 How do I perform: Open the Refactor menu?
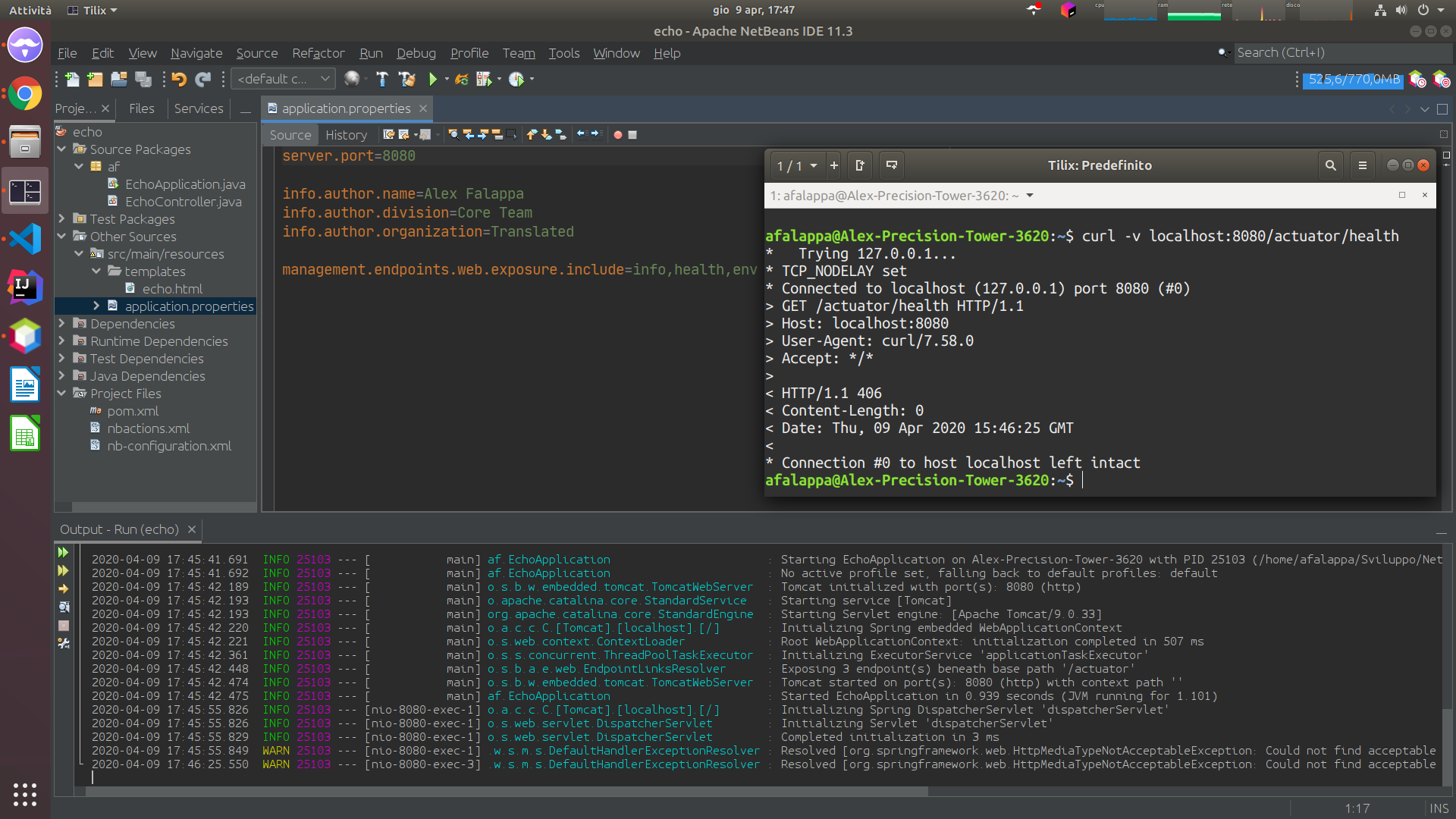pos(318,53)
